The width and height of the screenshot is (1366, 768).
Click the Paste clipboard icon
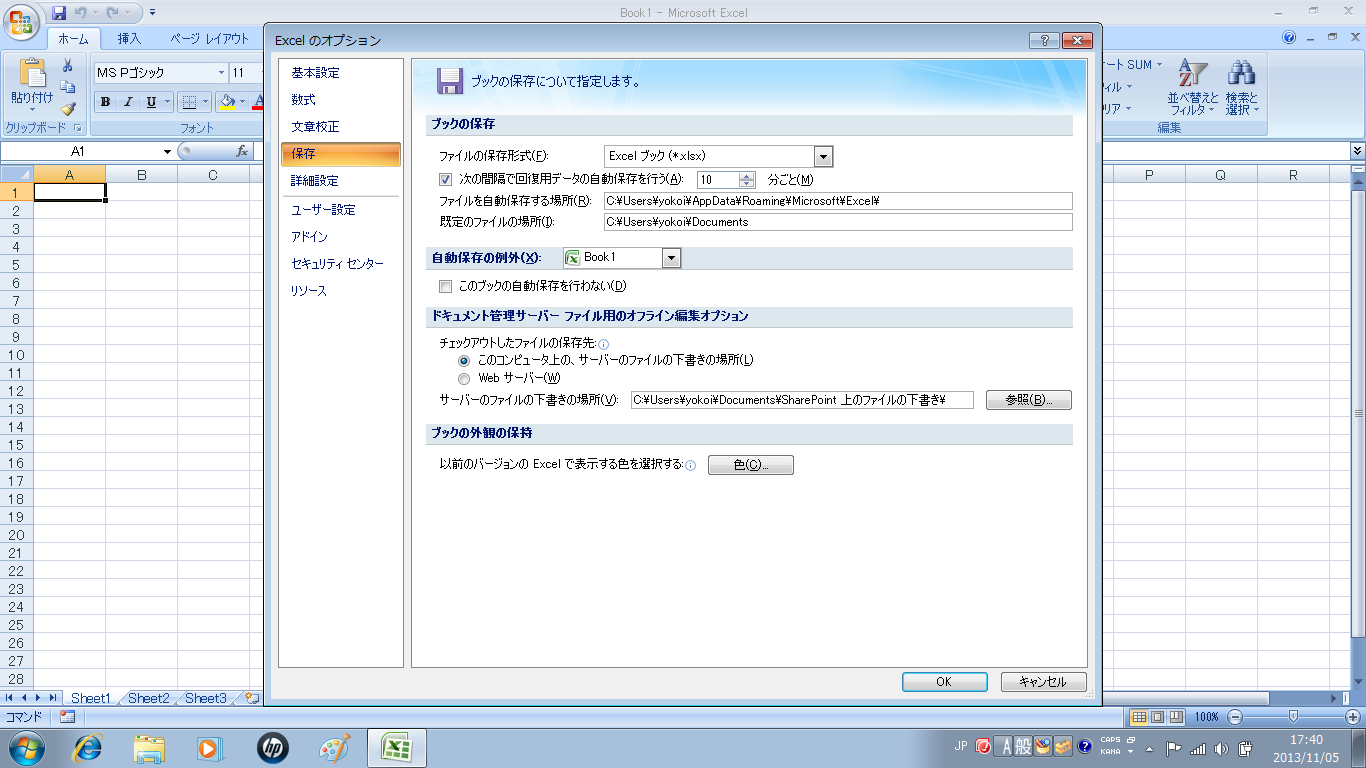click(x=31, y=76)
